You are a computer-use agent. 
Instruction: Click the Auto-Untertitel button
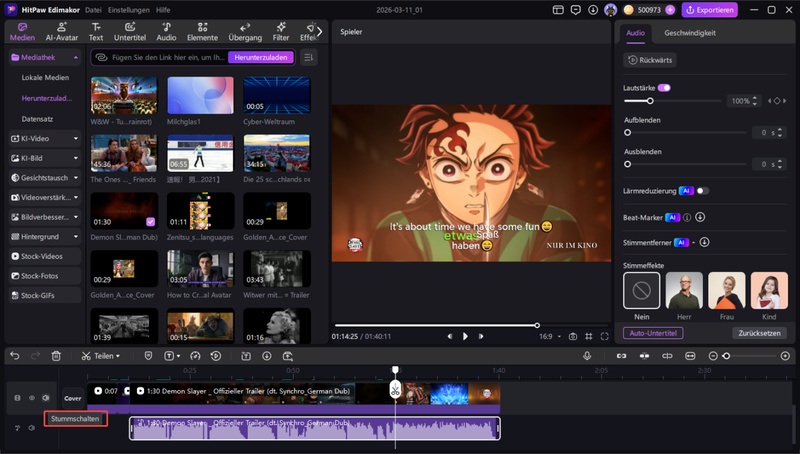(653, 333)
